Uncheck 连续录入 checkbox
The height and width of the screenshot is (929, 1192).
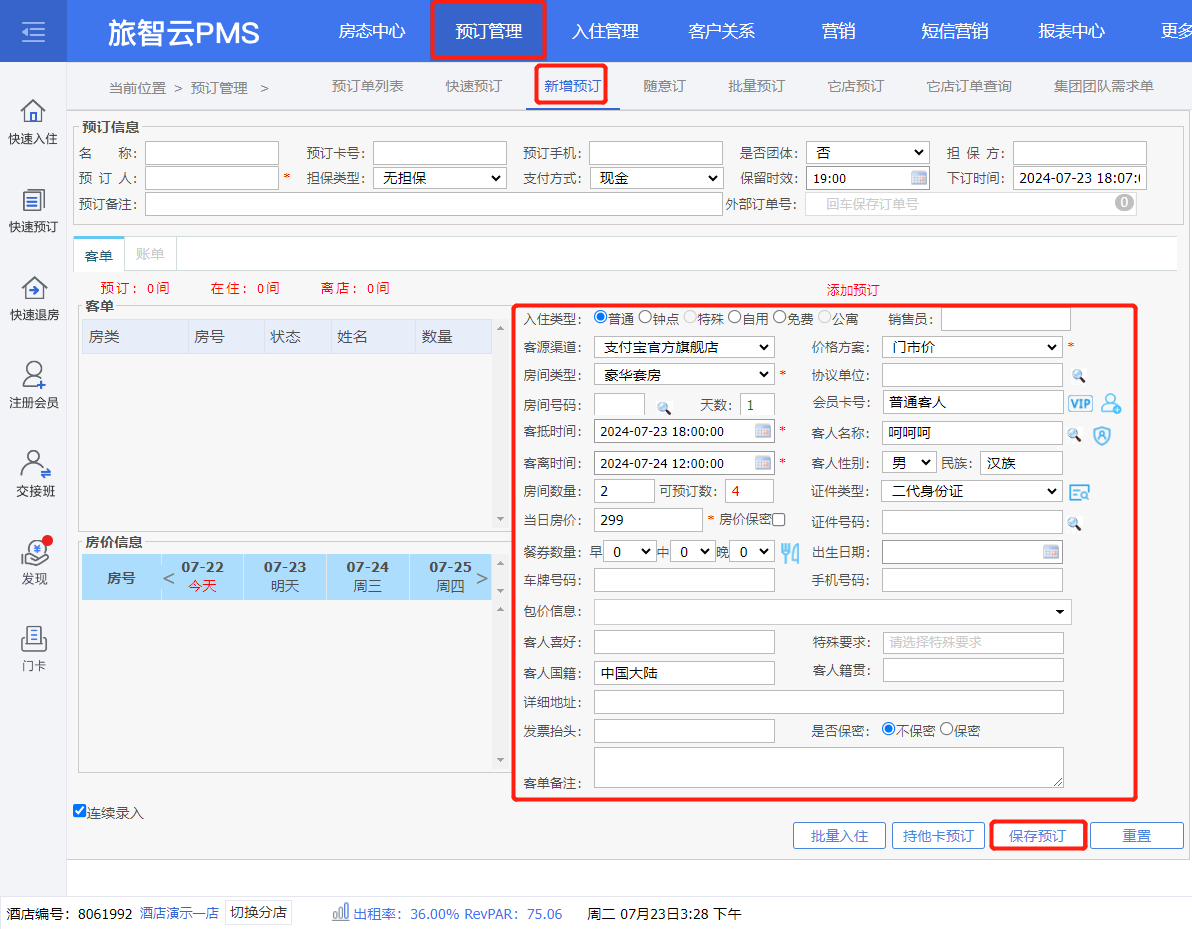79,810
